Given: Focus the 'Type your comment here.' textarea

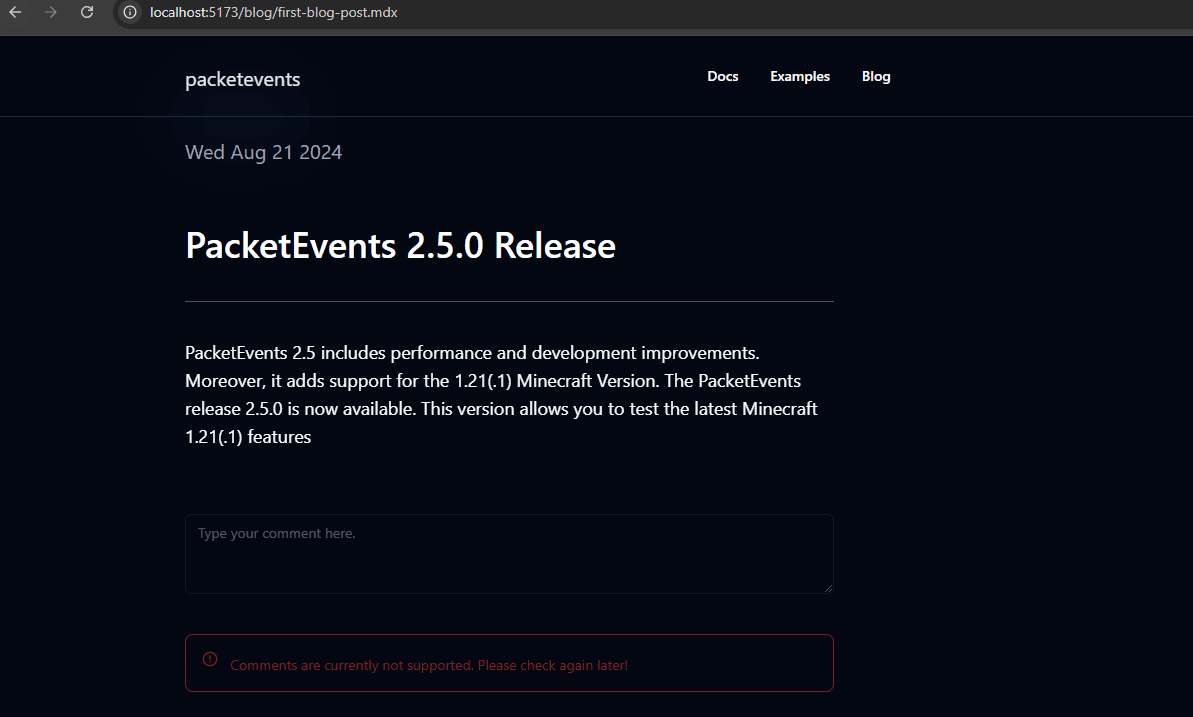Looking at the screenshot, I should tap(509, 554).
